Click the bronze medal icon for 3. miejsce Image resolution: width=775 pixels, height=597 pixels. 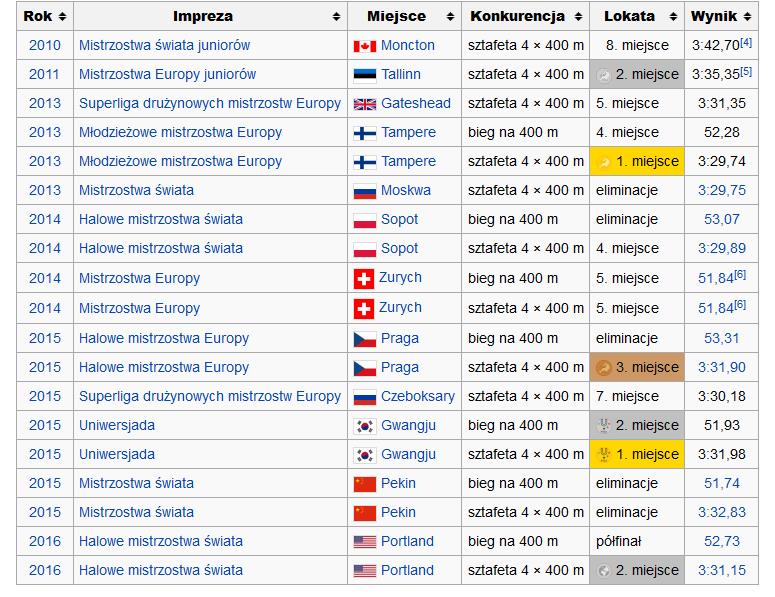[x=604, y=367]
